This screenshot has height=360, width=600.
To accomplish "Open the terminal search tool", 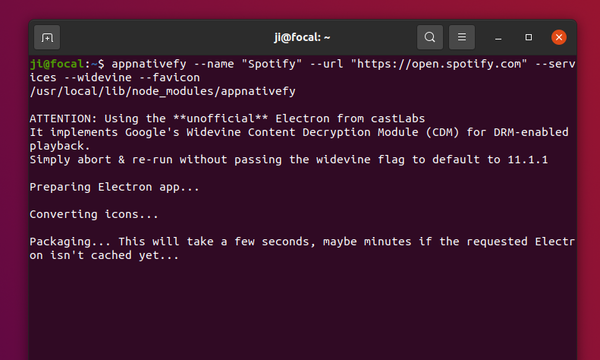I will [430, 37].
